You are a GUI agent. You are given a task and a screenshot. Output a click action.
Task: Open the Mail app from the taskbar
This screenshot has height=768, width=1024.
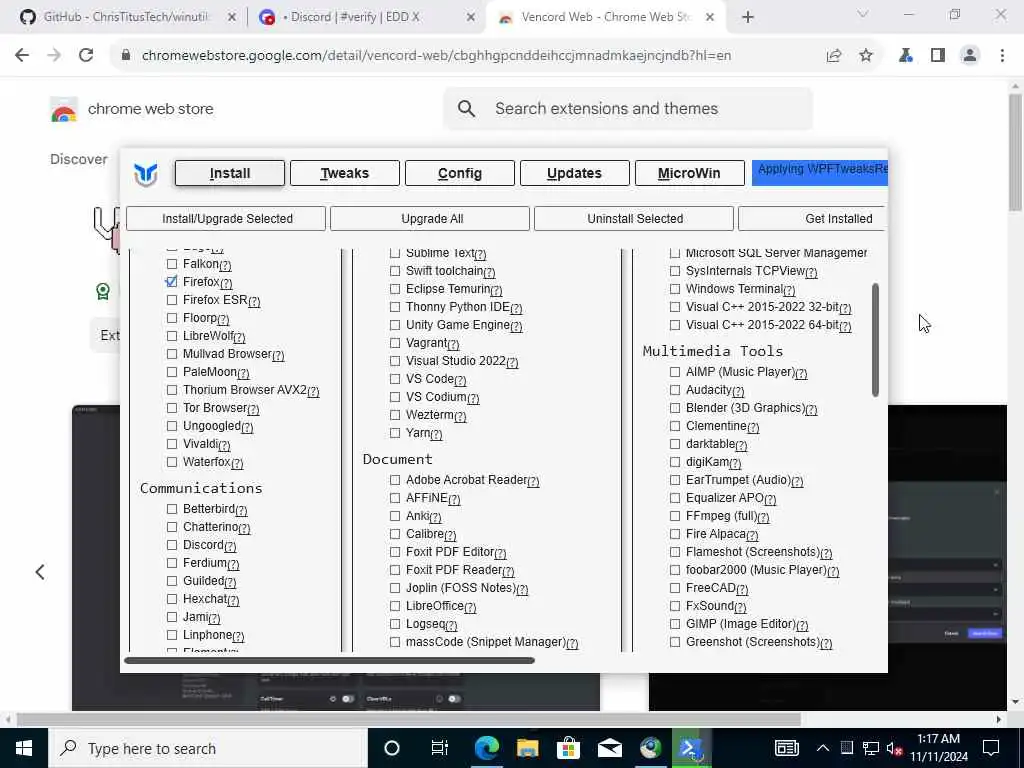609,748
